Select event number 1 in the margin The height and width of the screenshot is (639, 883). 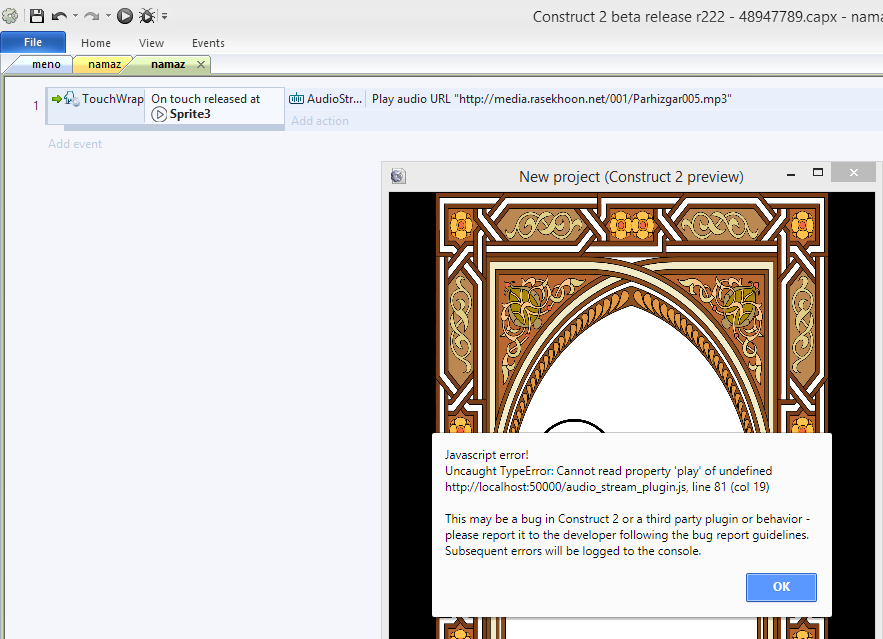click(36, 105)
